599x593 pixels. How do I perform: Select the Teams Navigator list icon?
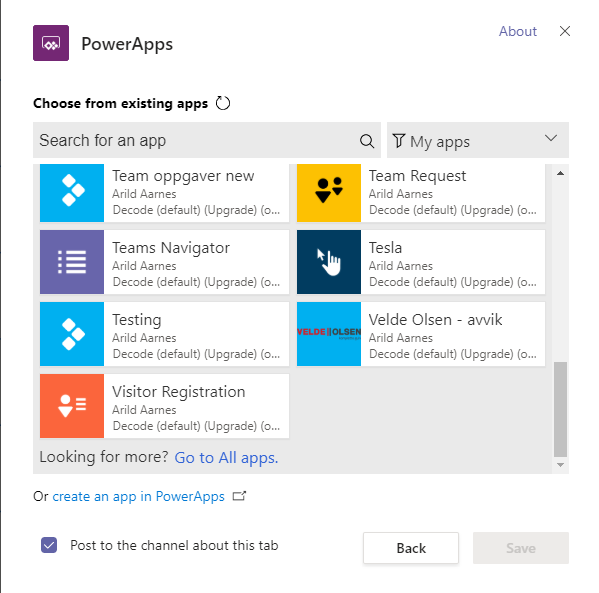[72, 262]
